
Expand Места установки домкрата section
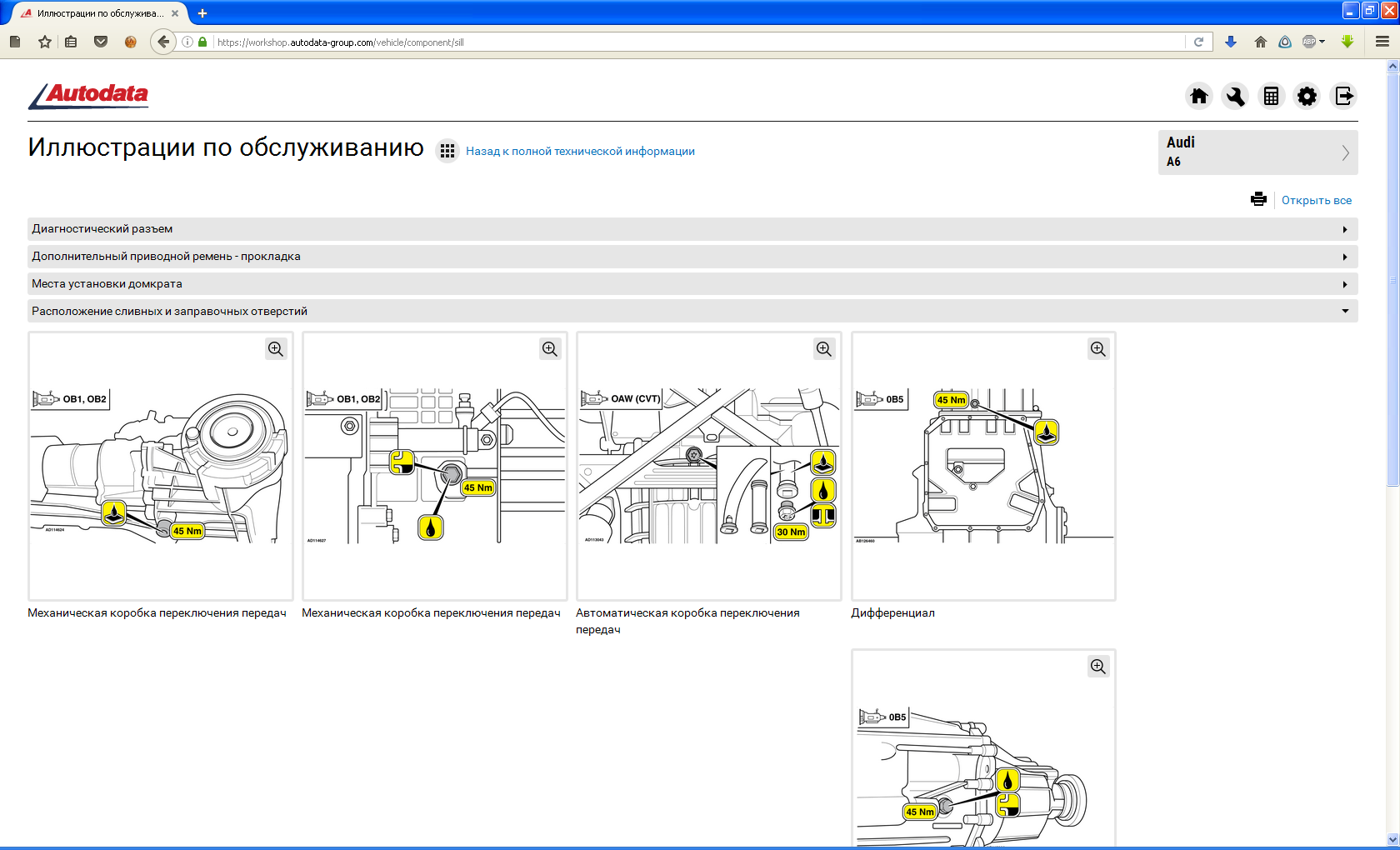(x=692, y=284)
